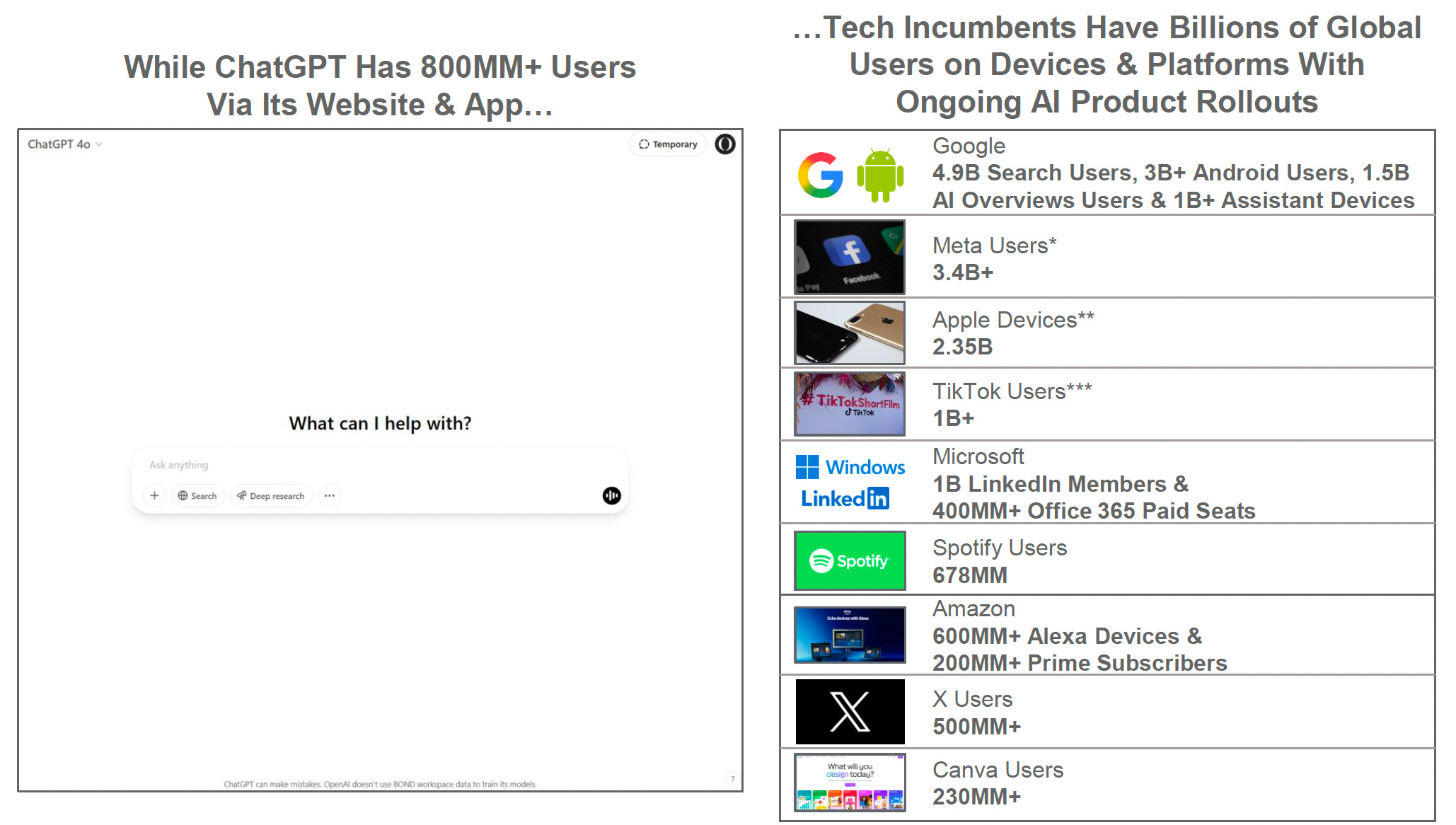
Task: Click the green Android robot icon
Action: [x=880, y=175]
